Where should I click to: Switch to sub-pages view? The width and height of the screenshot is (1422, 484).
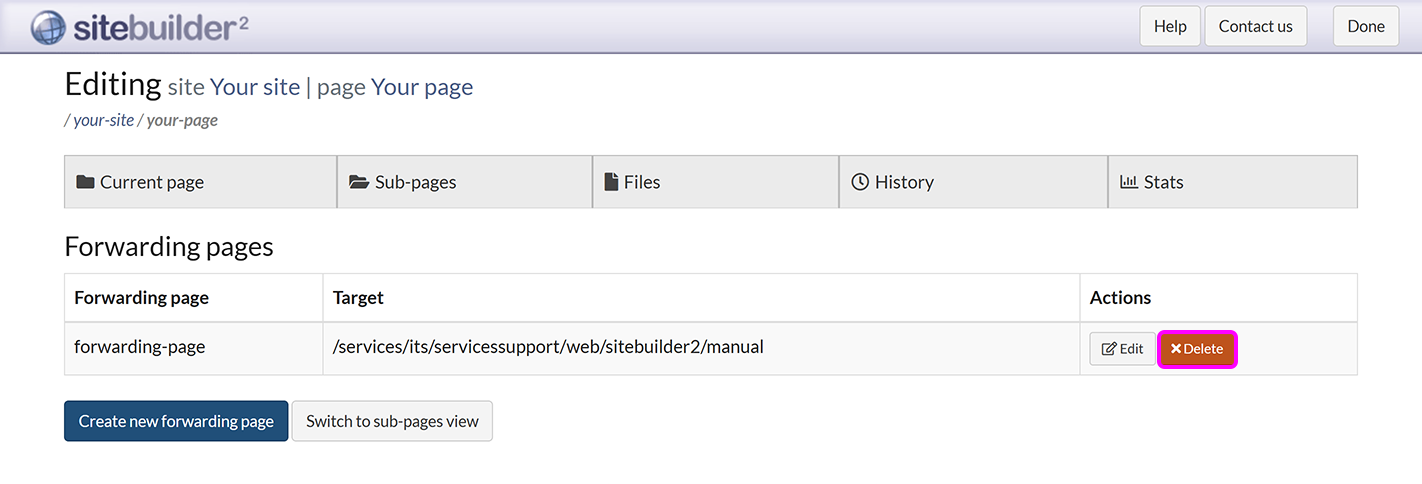392,421
